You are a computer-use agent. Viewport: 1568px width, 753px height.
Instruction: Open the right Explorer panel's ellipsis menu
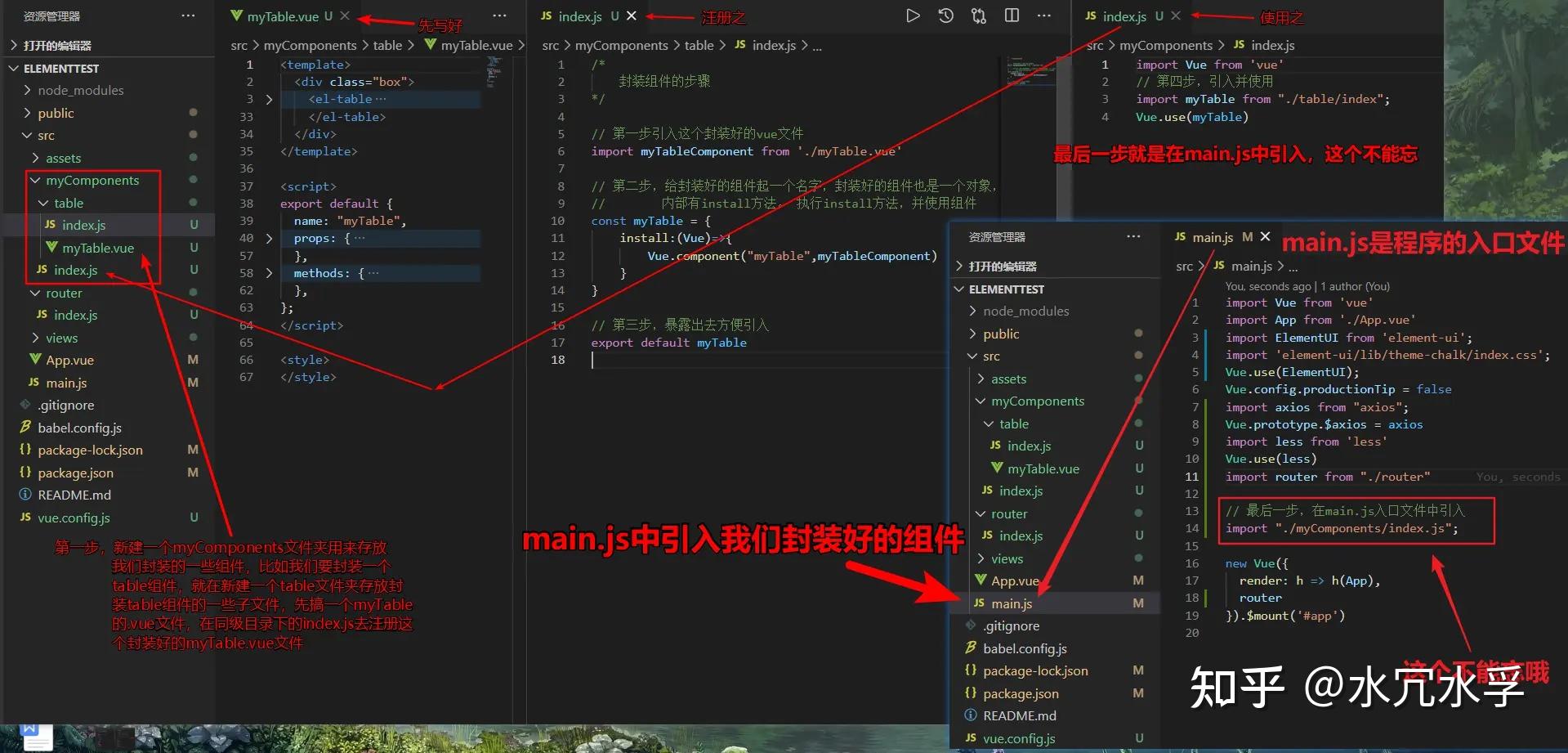pyautogui.click(x=1133, y=236)
